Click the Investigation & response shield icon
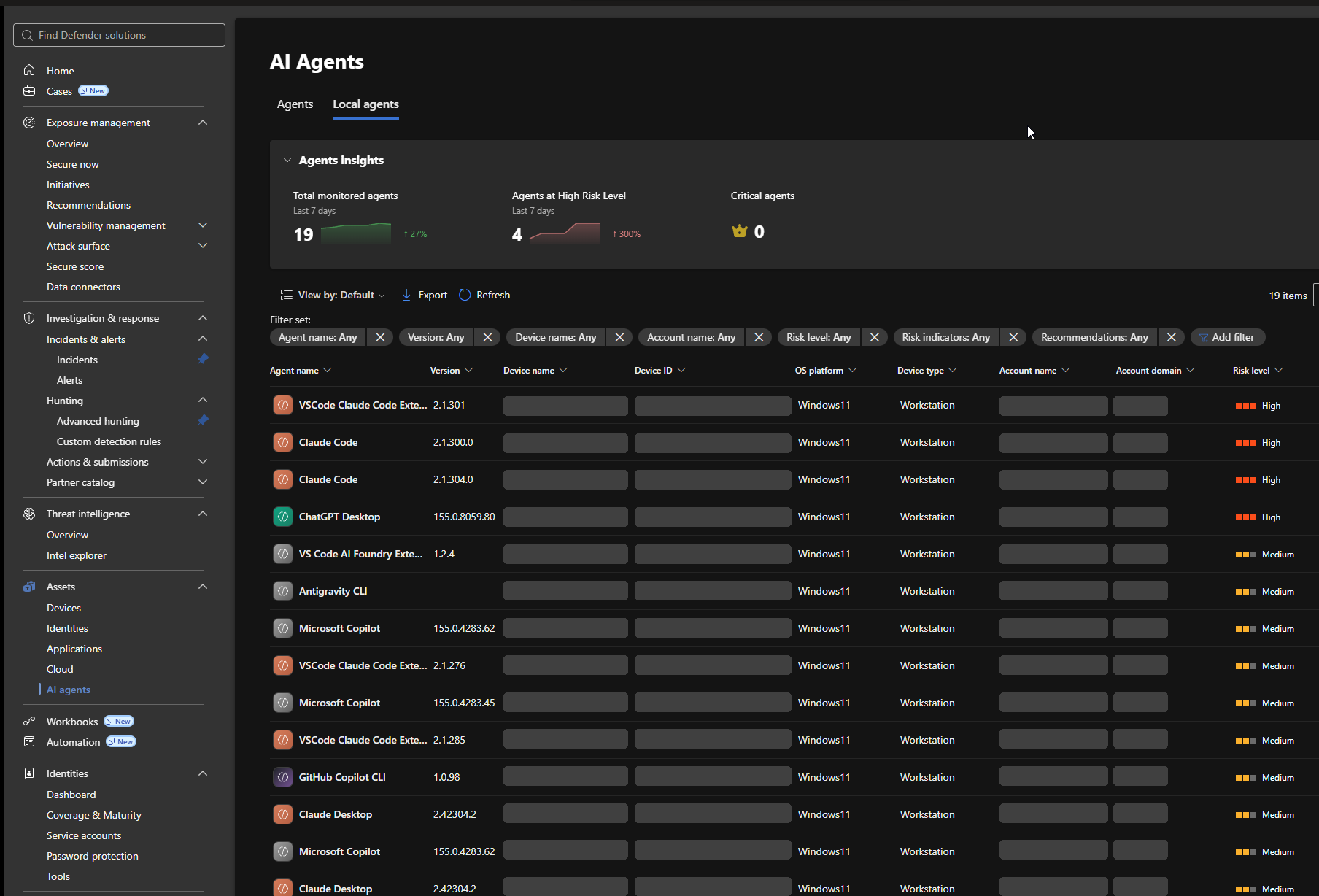The image size is (1319, 896). [29, 318]
